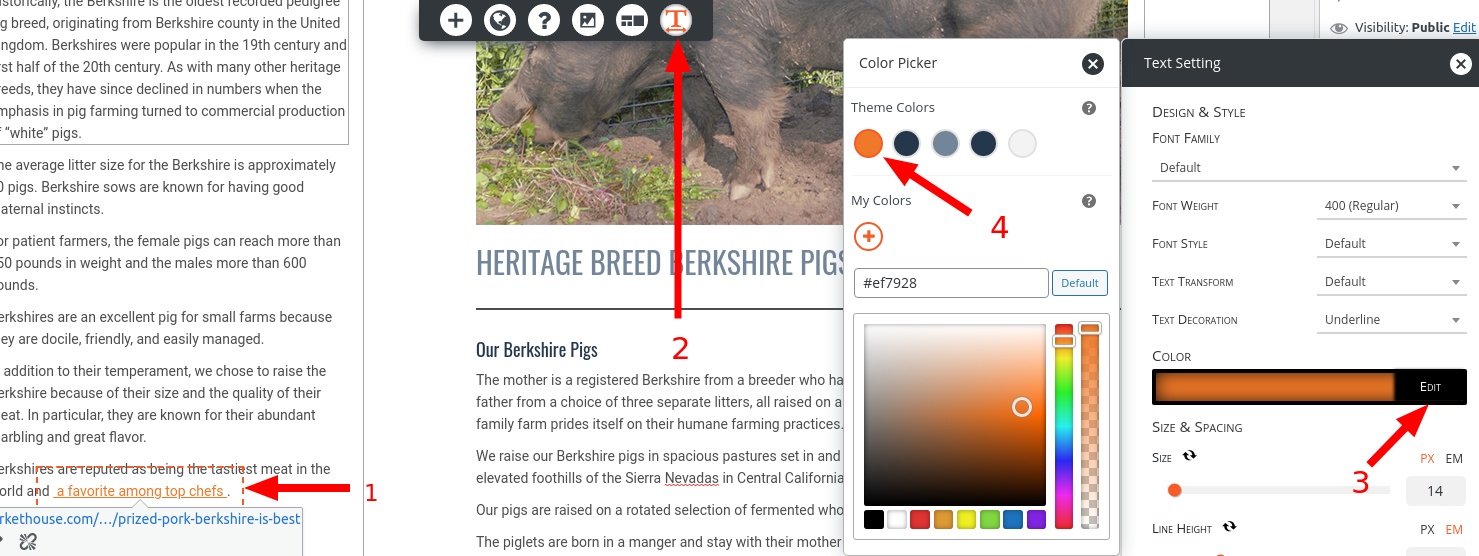
Task: Activate the orange text setting T icon
Action: [677, 19]
